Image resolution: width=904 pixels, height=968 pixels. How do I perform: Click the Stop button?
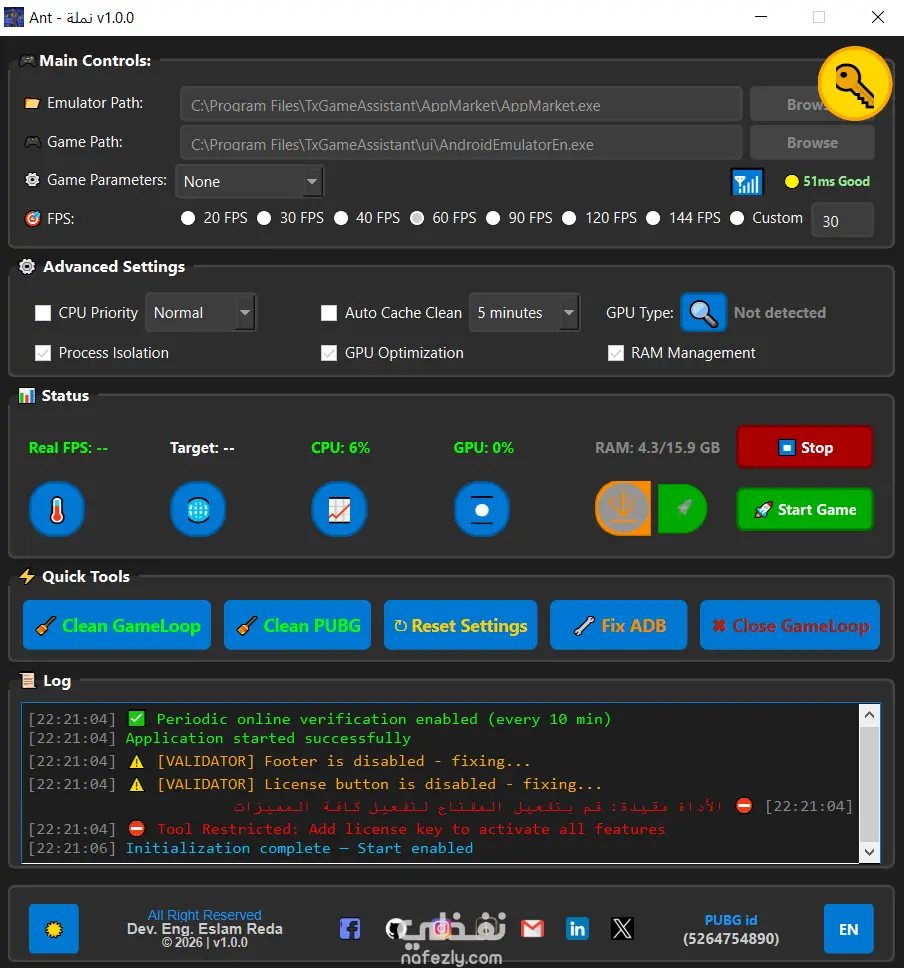[x=805, y=447]
